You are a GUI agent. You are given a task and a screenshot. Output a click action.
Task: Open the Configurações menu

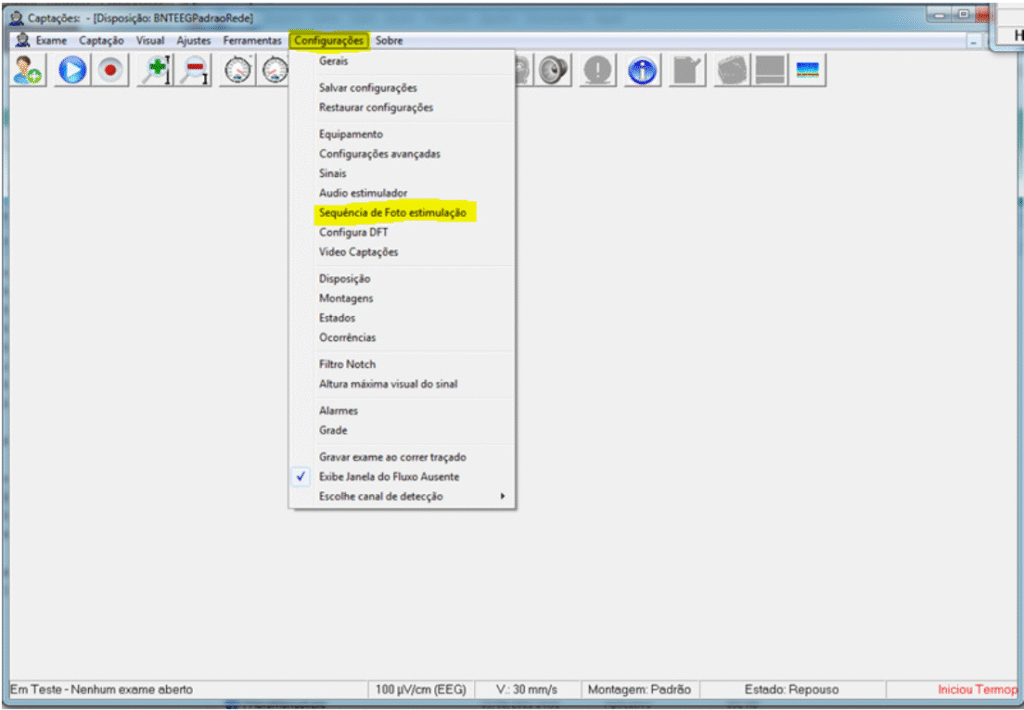coord(329,41)
